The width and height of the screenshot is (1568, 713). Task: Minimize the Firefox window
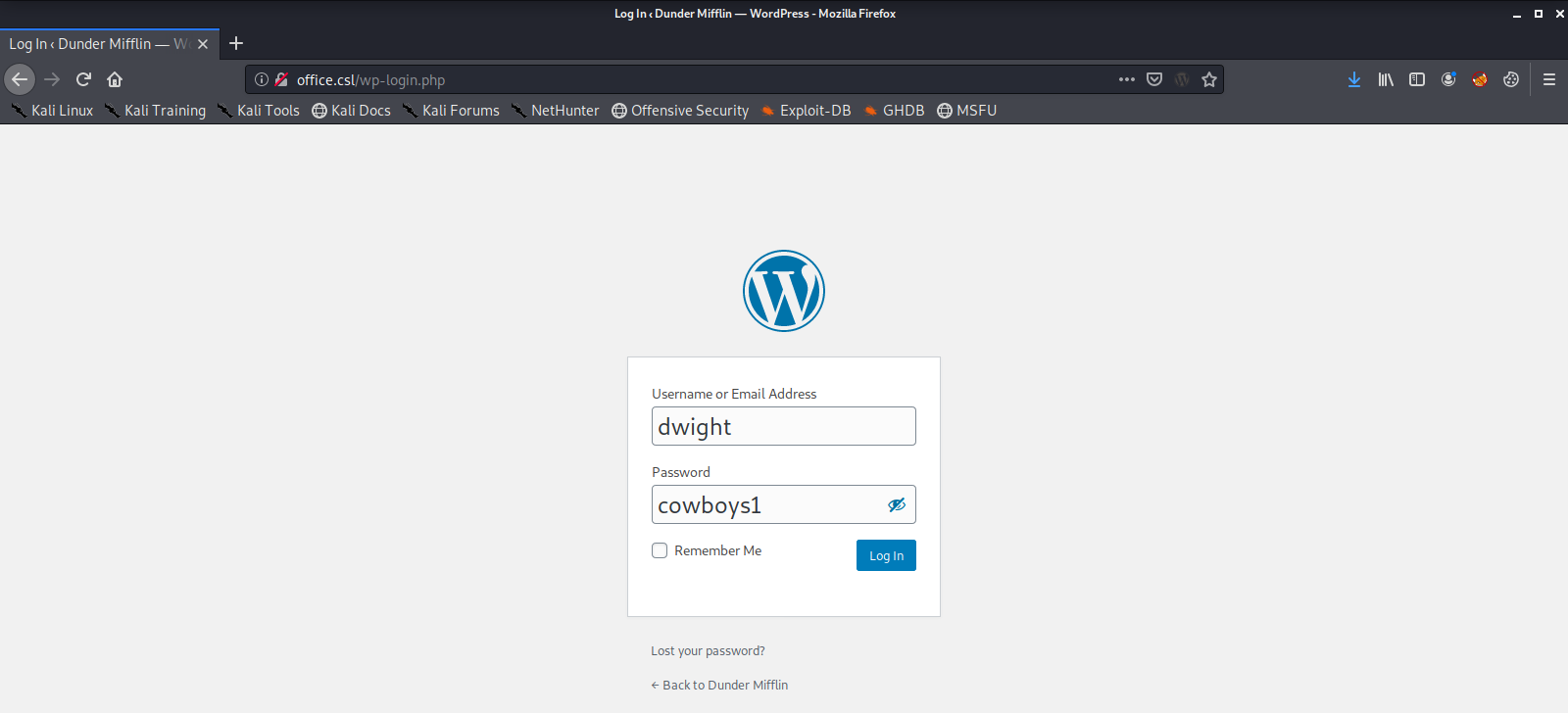[x=1517, y=14]
